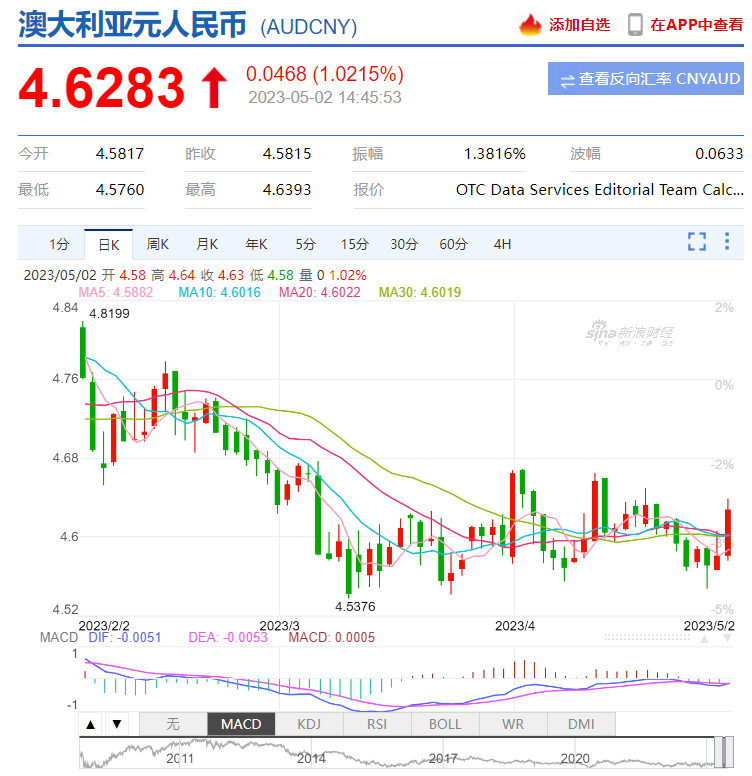Select the MACD indicator button

241,725
